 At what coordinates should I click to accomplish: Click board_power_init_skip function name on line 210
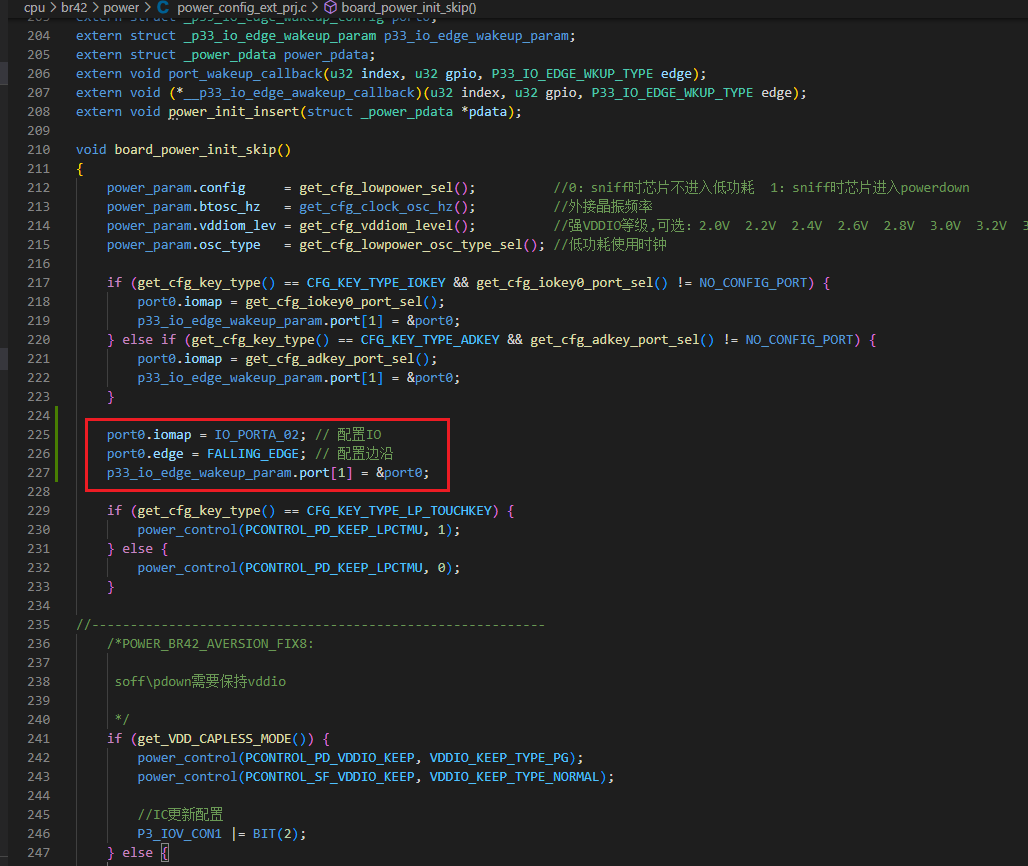pos(195,149)
